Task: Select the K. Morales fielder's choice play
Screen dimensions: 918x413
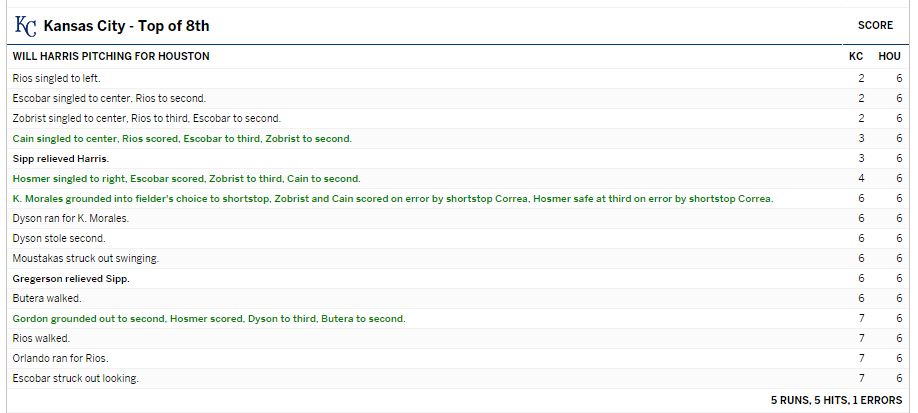Action: point(392,198)
